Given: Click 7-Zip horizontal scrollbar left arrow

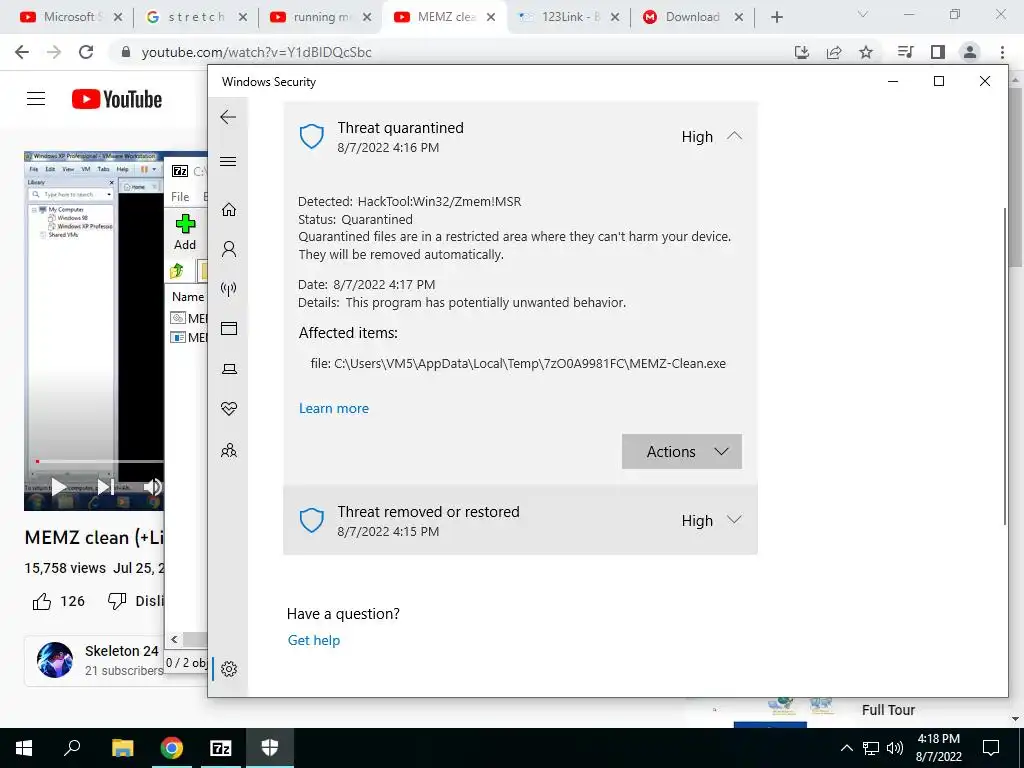Looking at the screenshot, I should coord(174,639).
